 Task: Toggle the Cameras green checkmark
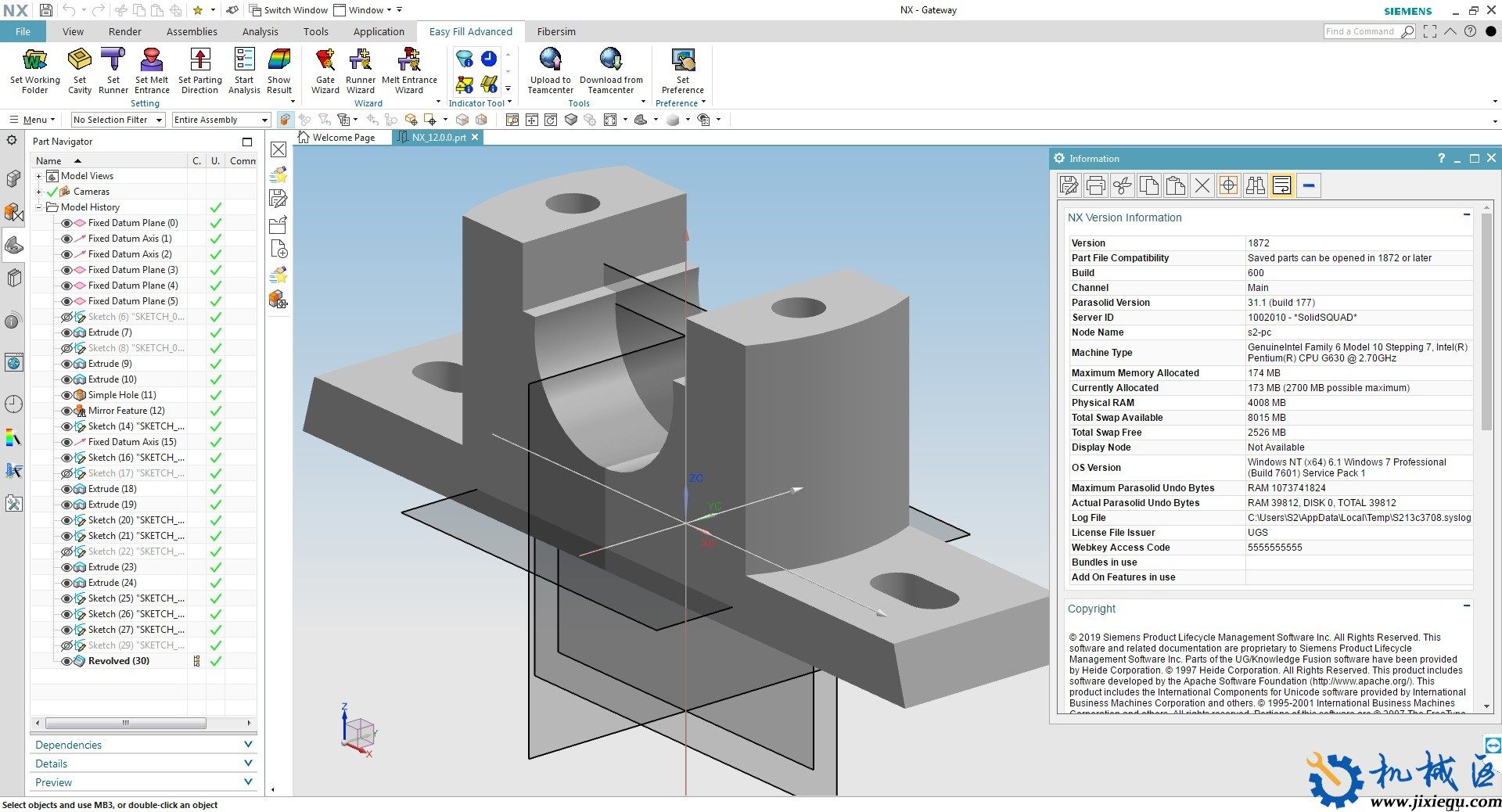52,192
